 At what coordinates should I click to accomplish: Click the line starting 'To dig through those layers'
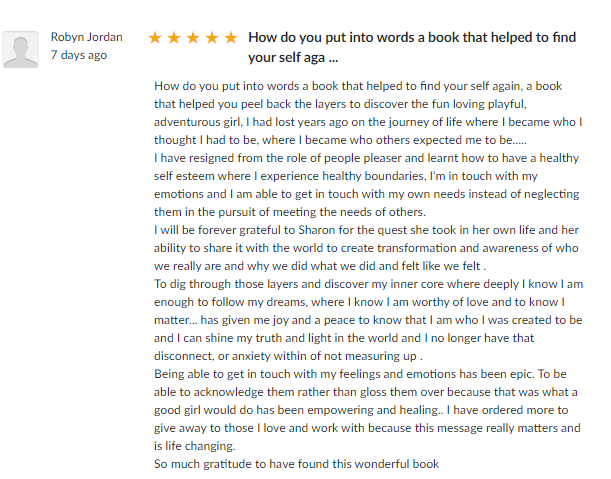[x=367, y=284]
